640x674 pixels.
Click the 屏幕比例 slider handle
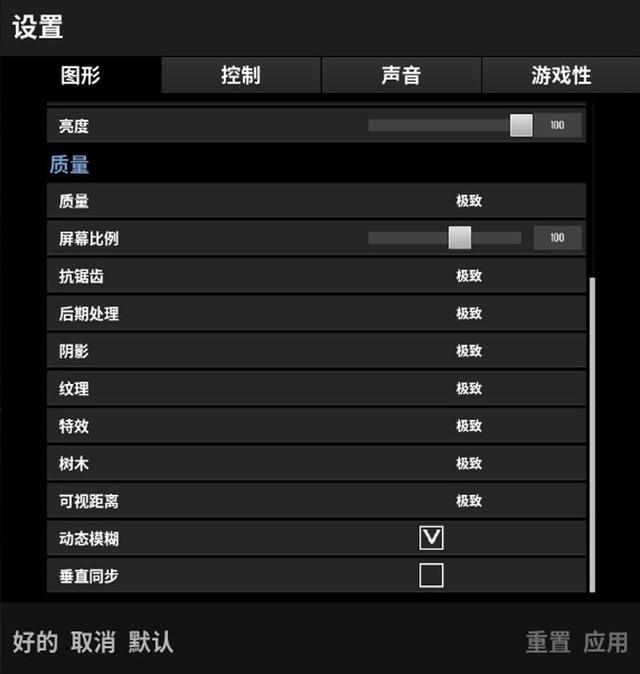click(459, 238)
